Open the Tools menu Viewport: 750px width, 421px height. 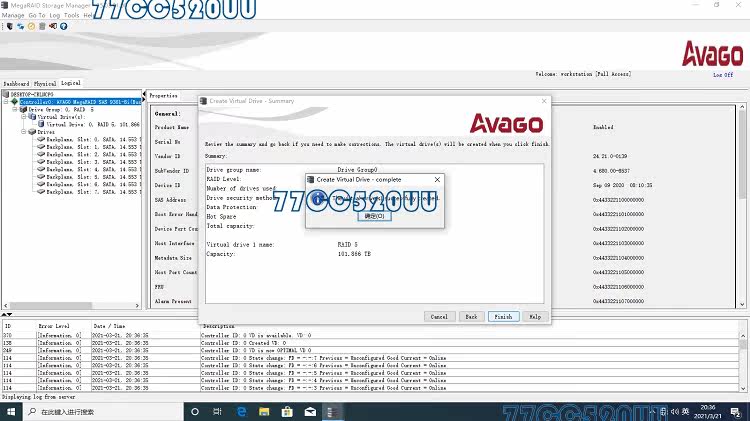[71, 15]
